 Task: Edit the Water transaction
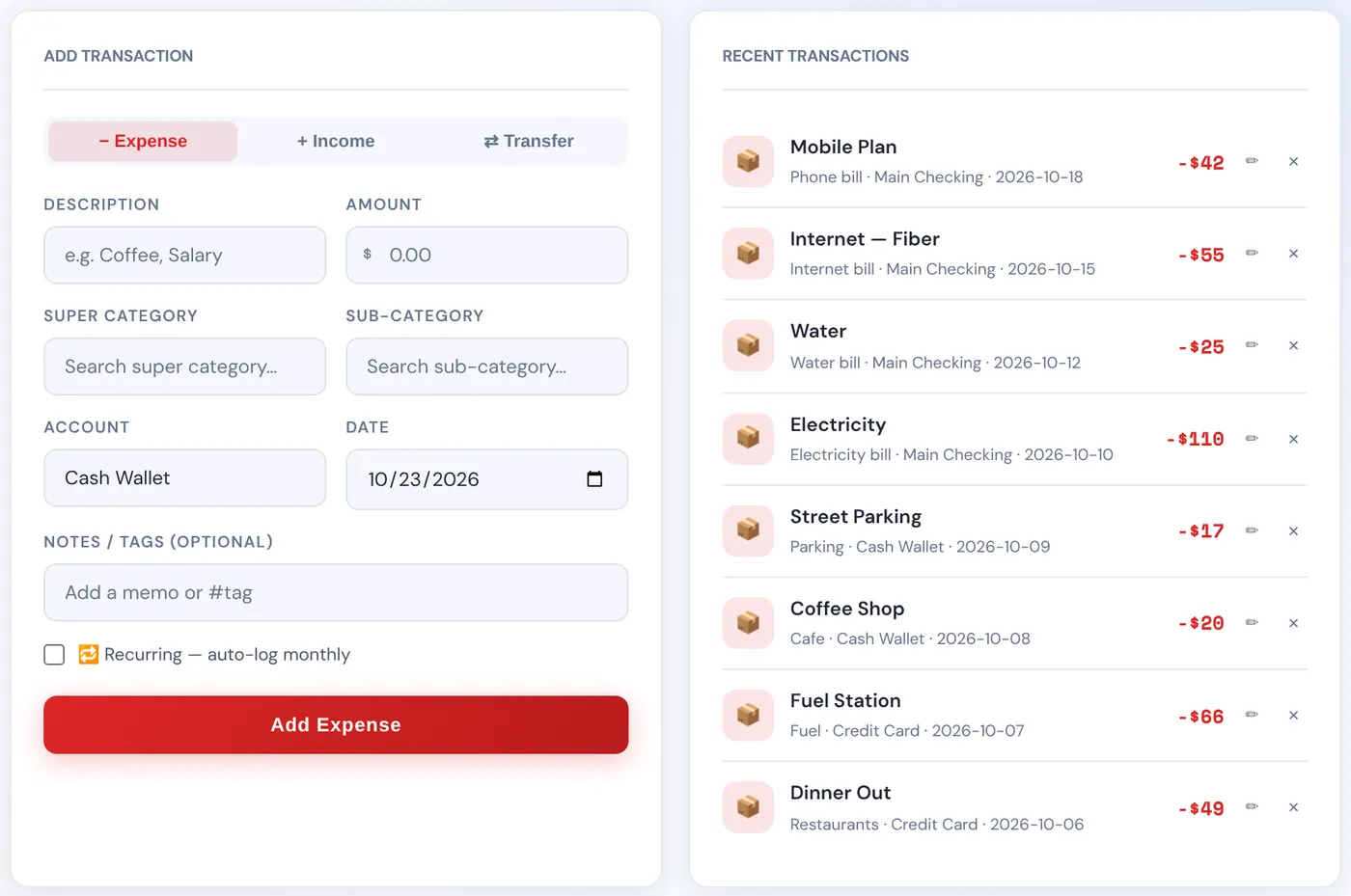pos(1252,345)
